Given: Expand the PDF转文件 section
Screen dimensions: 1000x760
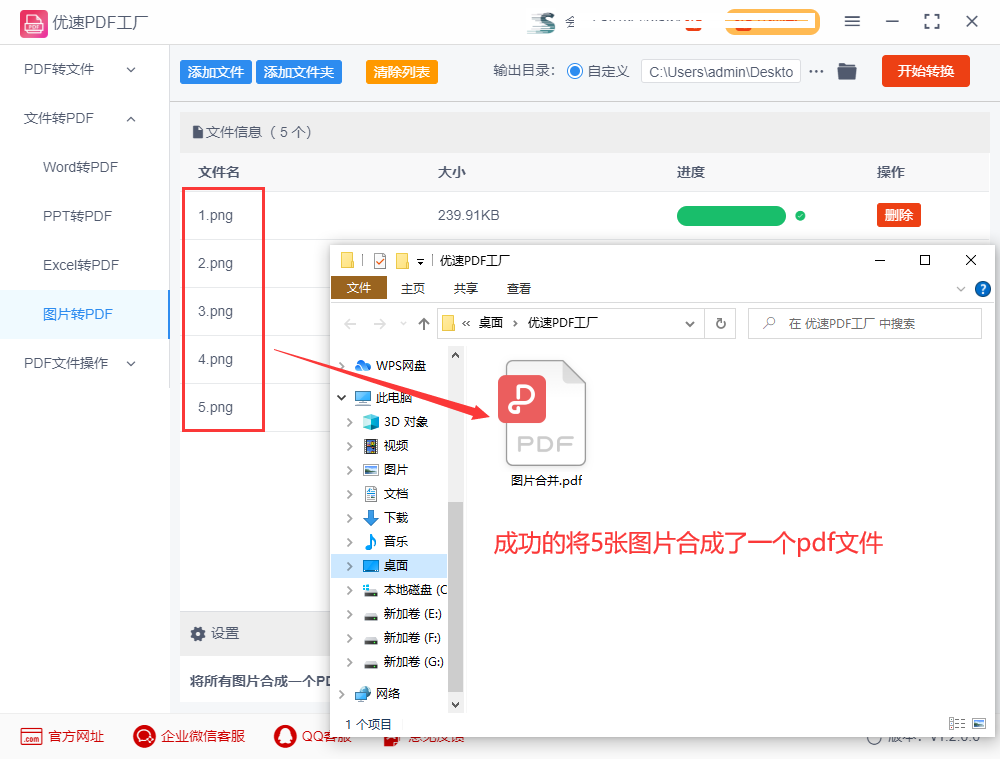Looking at the screenshot, I should [131, 69].
